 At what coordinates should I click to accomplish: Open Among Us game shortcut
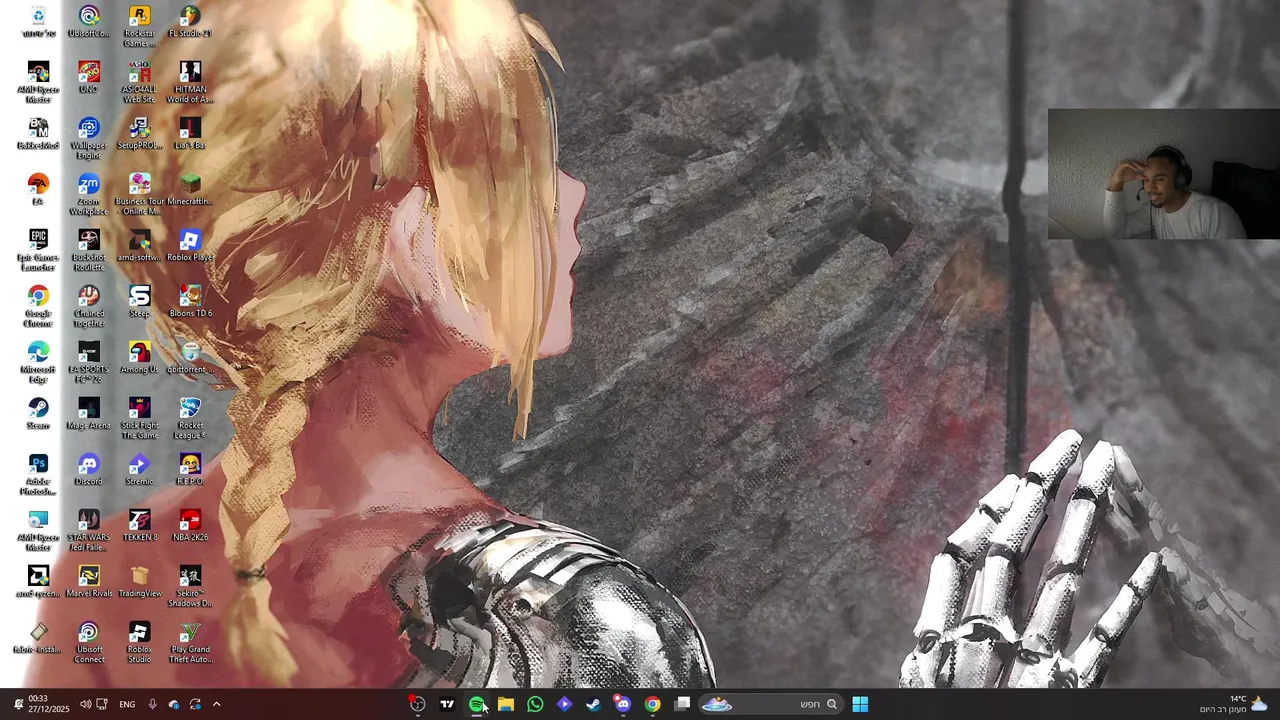tap(140, 357)
